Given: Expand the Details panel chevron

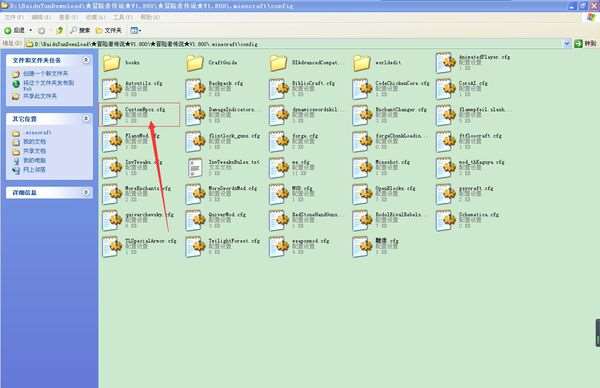Looking at the screenshot, I should (86, 192).
